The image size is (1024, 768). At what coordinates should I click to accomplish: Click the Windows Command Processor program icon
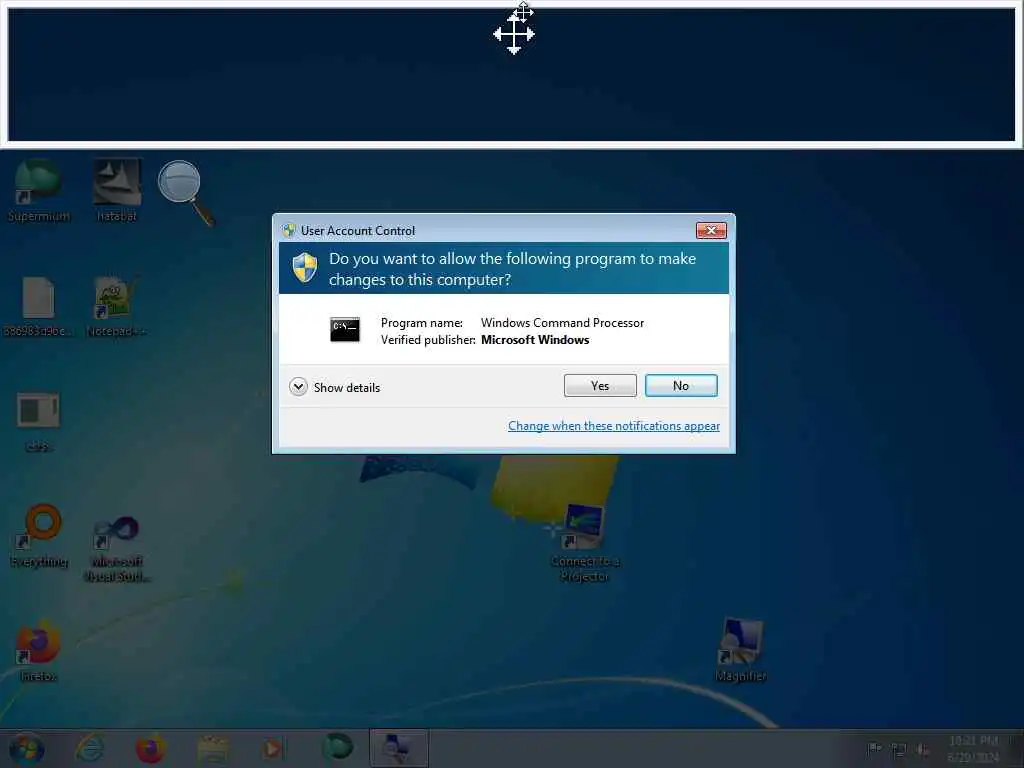point(345,330)
